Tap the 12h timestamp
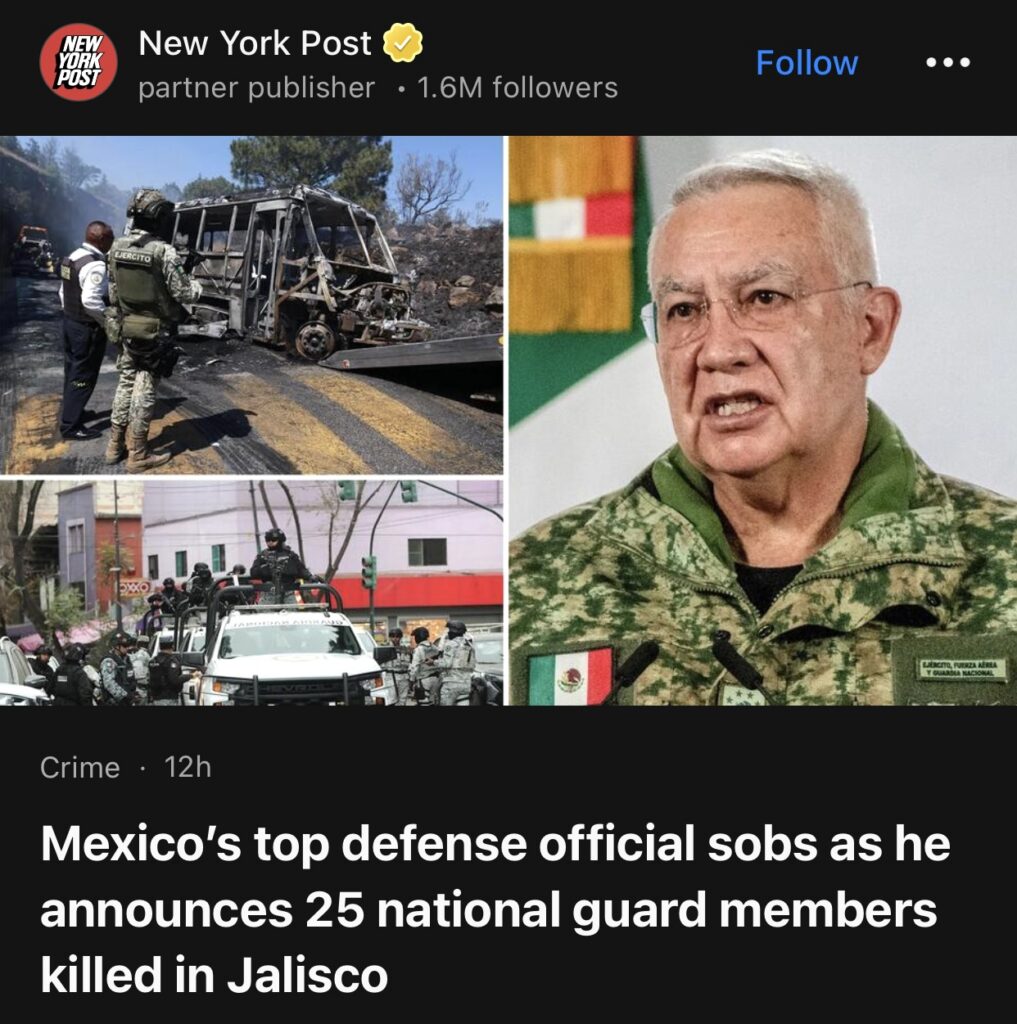The height and width of the screenshot is (1024, 1017). tap(188, 767)
